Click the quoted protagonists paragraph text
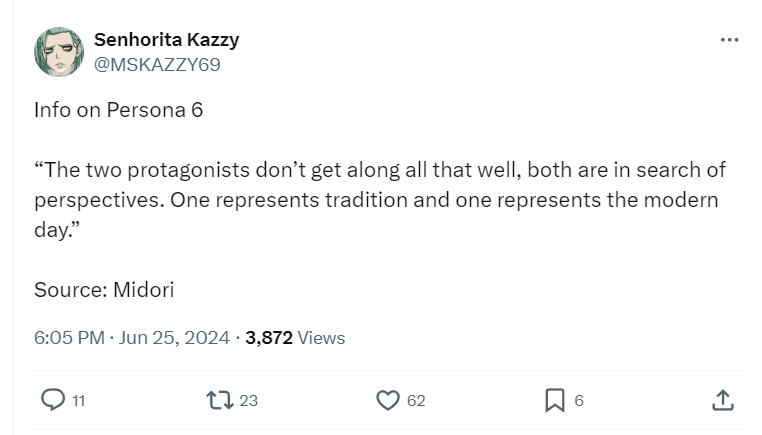Viewport: 762px width, 435px height. [380, 200]
